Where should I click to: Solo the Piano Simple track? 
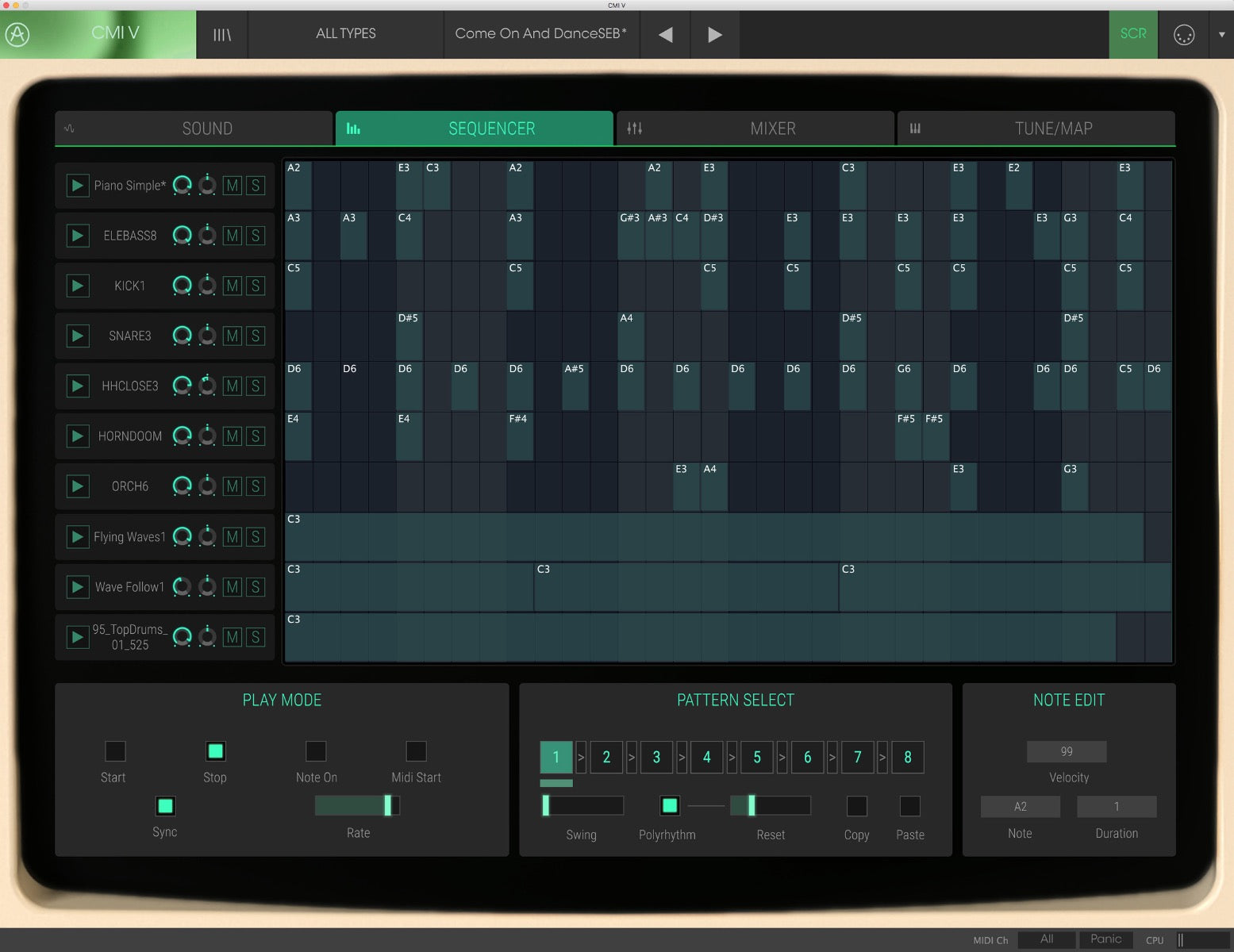pos(255,186)
